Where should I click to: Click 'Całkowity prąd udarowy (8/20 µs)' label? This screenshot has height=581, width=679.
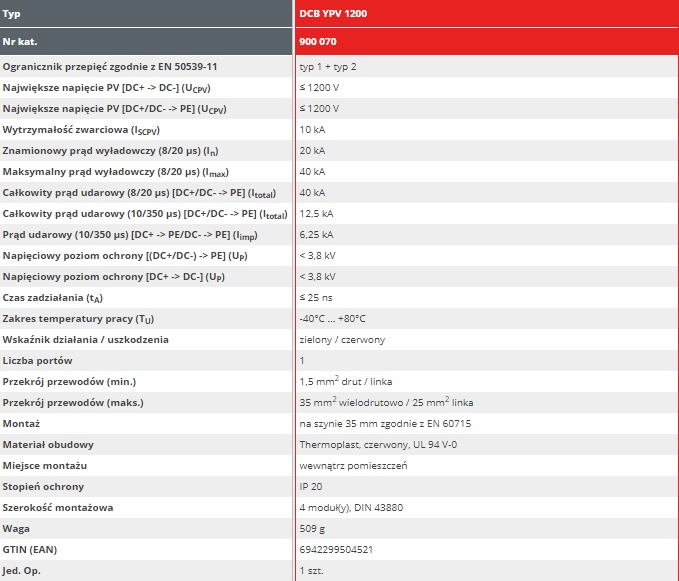coord(139,193)
